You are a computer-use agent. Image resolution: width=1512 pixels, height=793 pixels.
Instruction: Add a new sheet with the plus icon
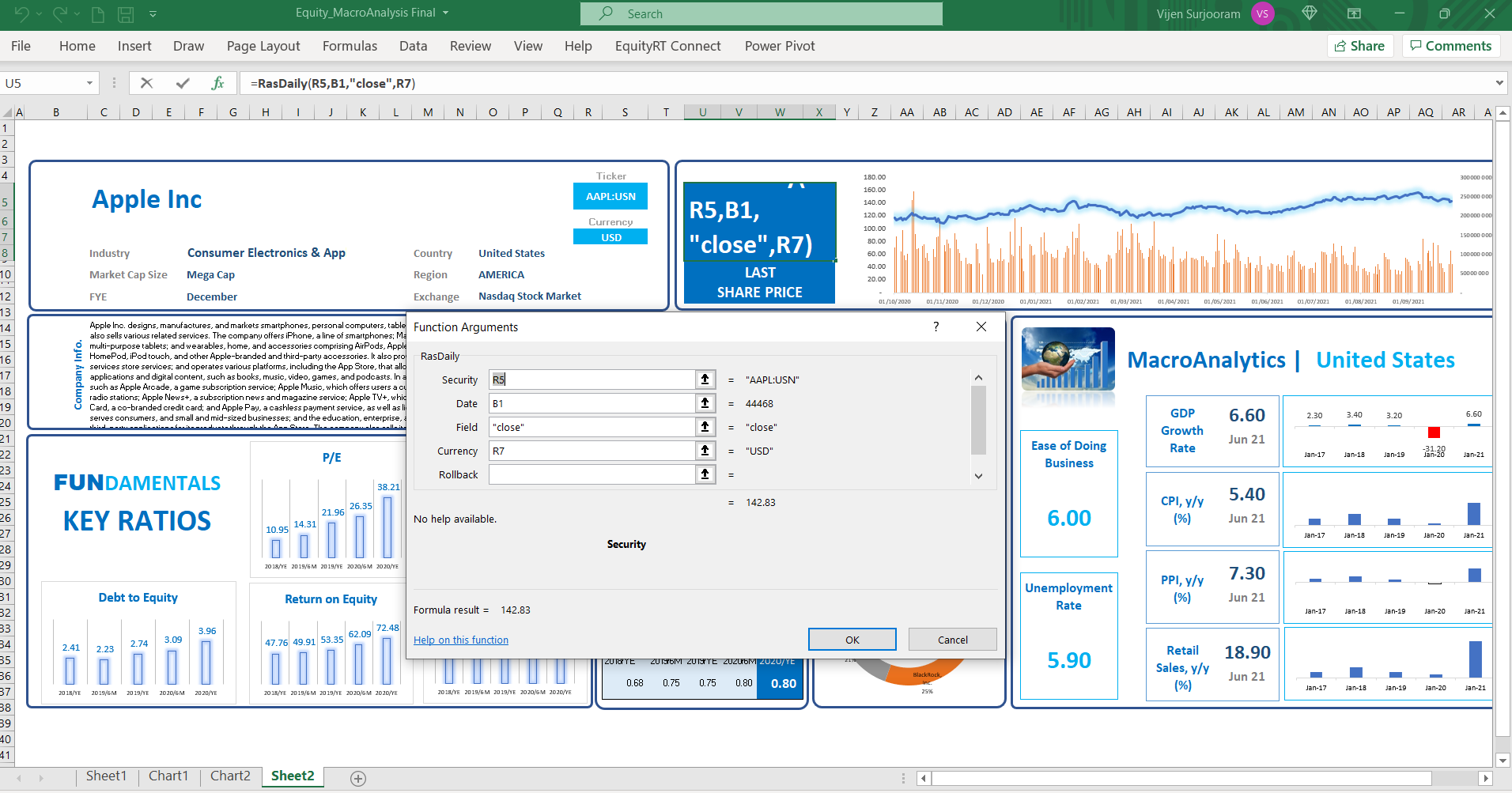358,779
